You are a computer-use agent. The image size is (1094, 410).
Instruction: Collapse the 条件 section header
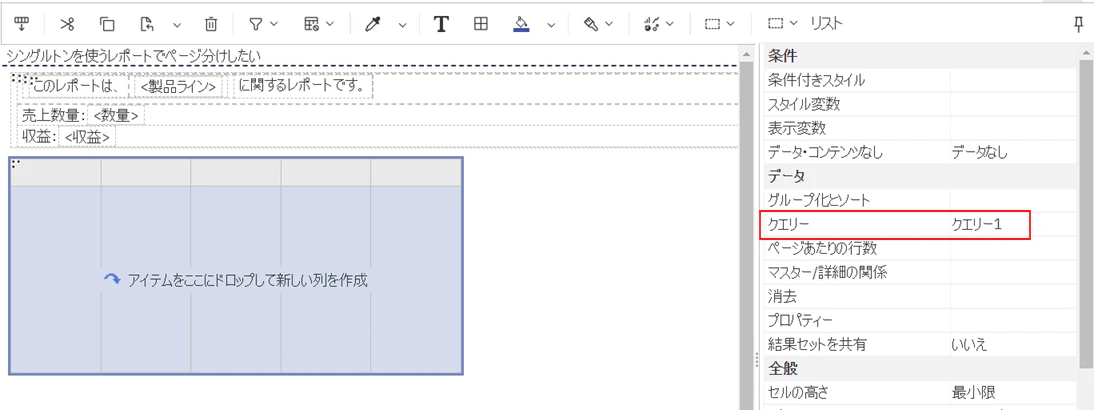[x=921, y=56]
